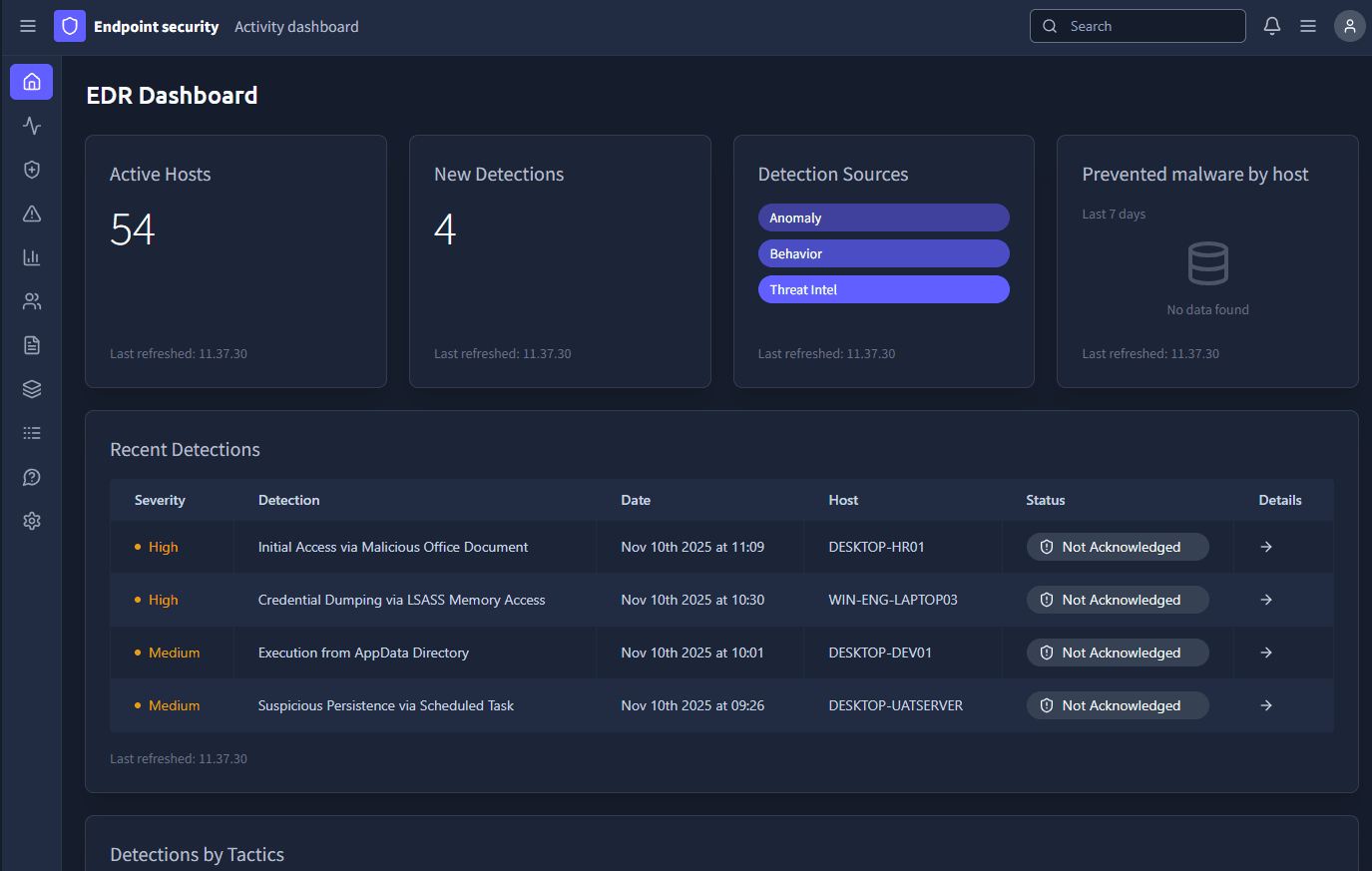Screen dimensions: 1372x871
Task: Open the settings gear in sidebar
Action: pos(32,521)
